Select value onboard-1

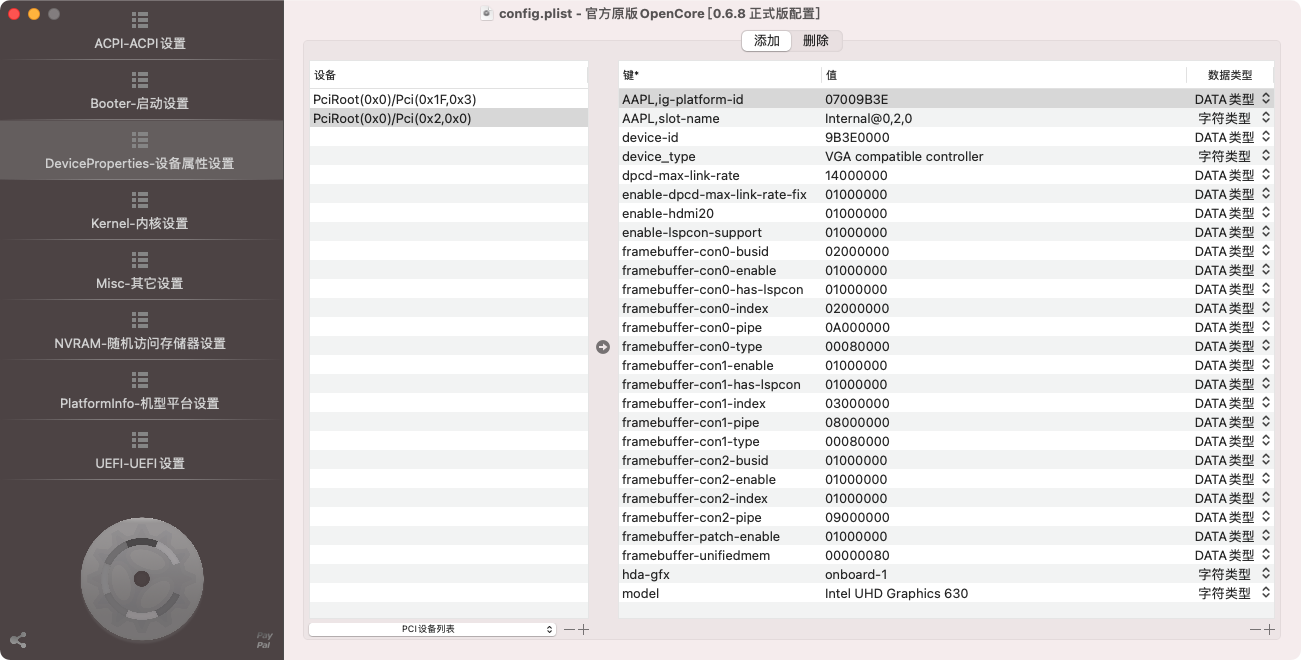pyautogui.click(x=856, y=574)
